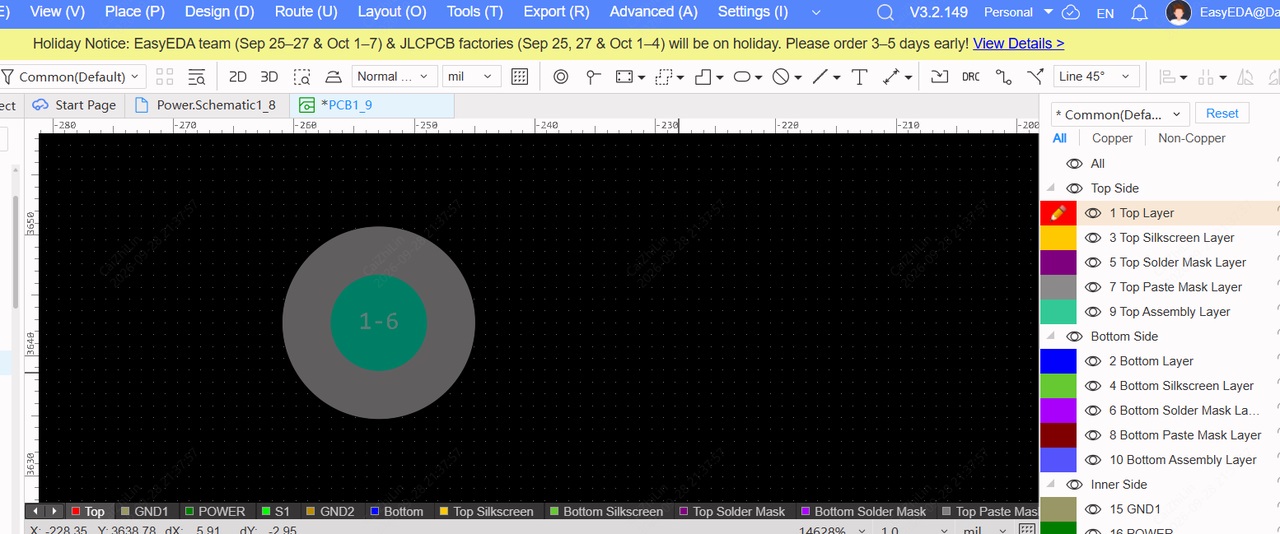Open the Route (U) menu

pos(306,12)
